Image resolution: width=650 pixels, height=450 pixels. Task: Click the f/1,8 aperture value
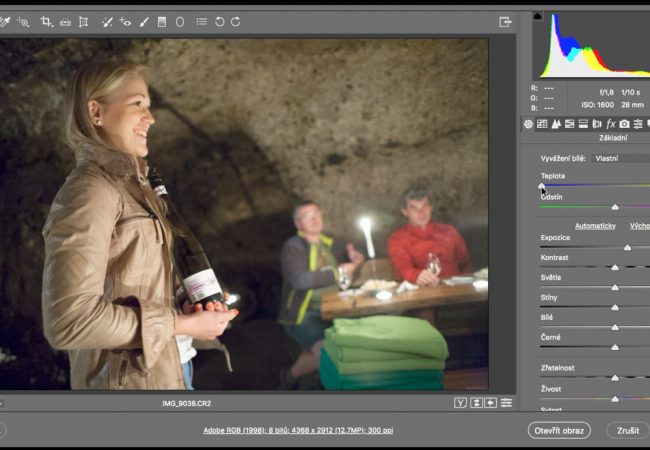606,92
